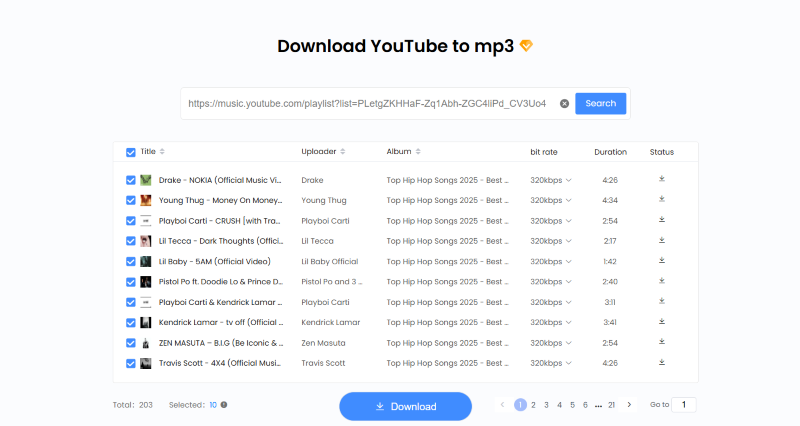Click uploader 'Kendrick Lamar' in its row

pyautogui.click(x=331, y=322)
